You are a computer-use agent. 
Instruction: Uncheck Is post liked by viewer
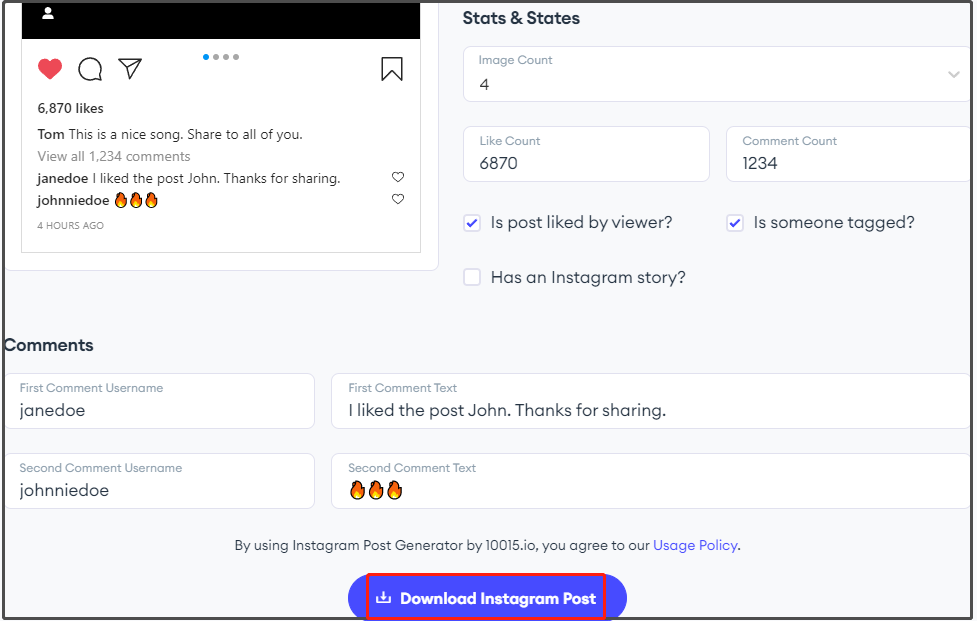coord(472,223)
